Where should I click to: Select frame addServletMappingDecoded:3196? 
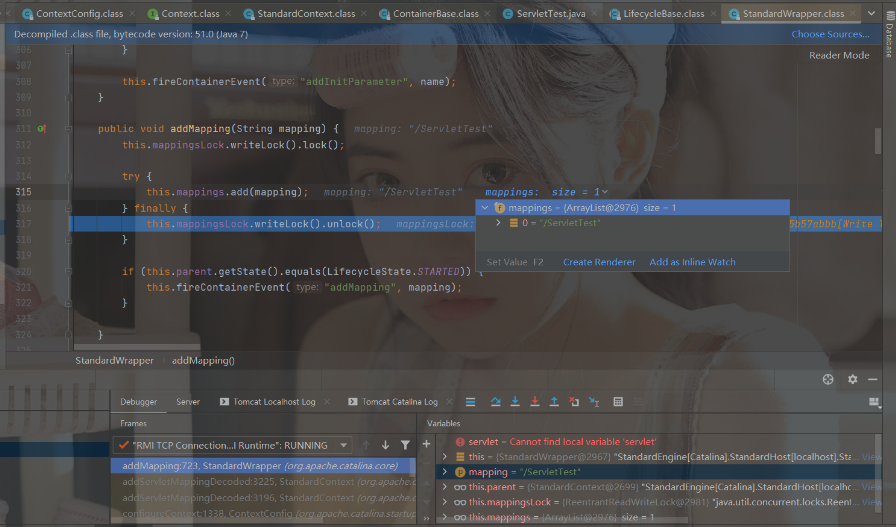click(262, 498)
